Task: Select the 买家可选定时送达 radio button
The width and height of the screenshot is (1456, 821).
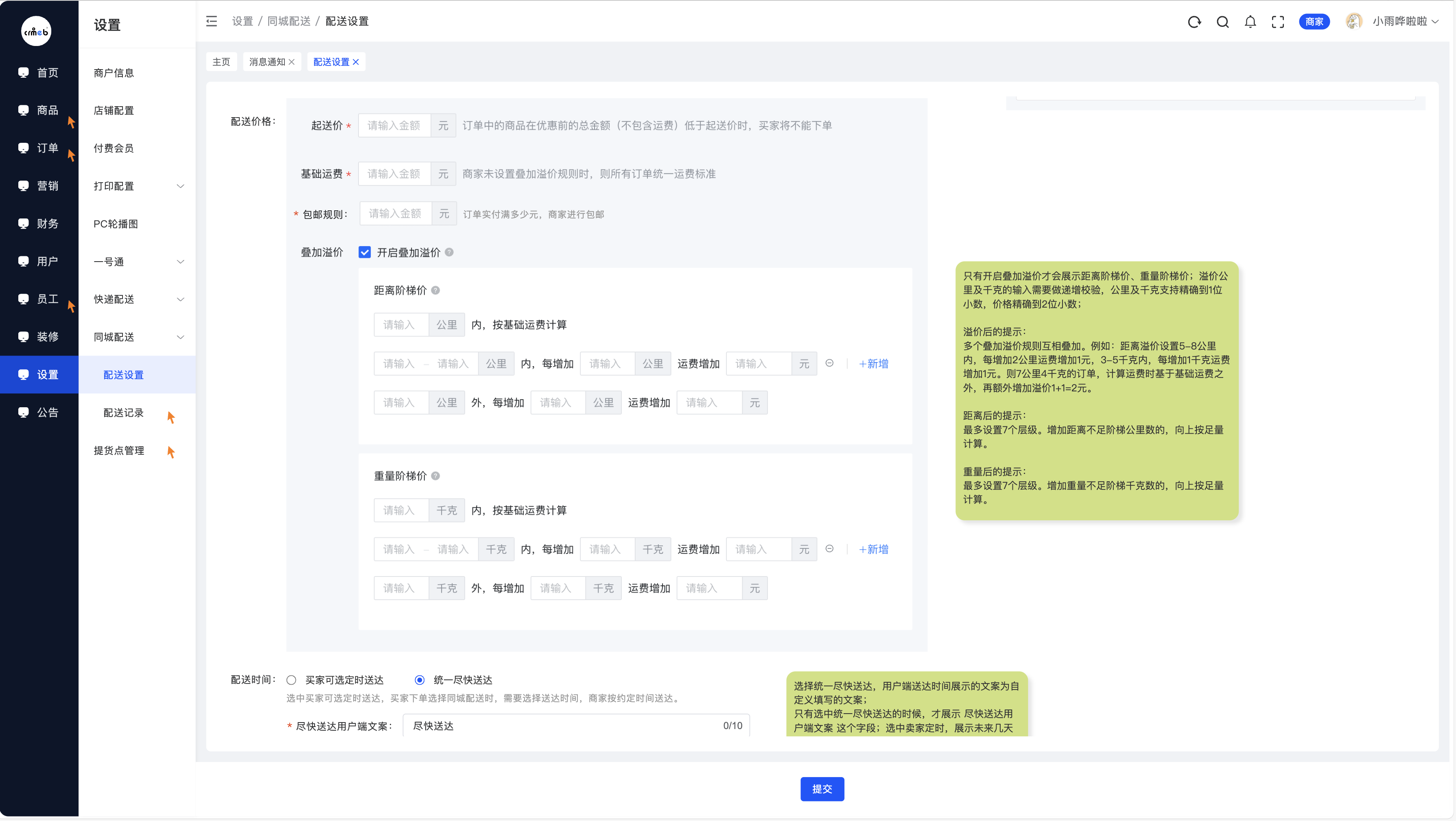Action: pyautogui.click(x=291, y=680)
